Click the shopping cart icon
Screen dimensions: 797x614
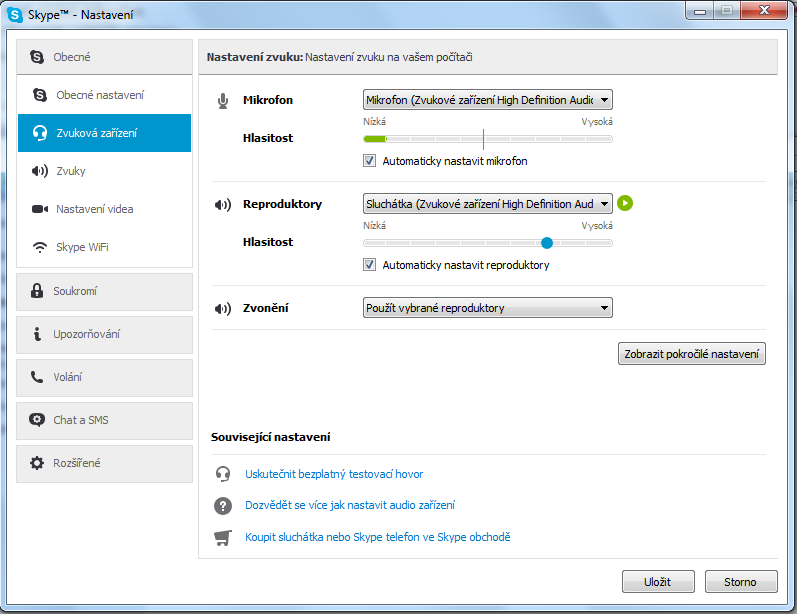[x=223, y=538]
